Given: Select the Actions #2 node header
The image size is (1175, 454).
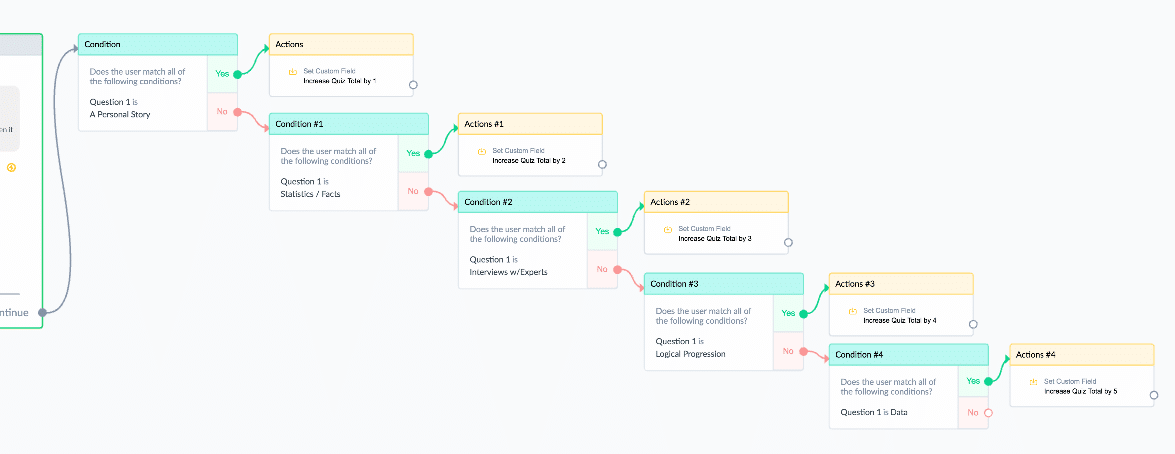Looking at the screenshot, I should point(716,202).
